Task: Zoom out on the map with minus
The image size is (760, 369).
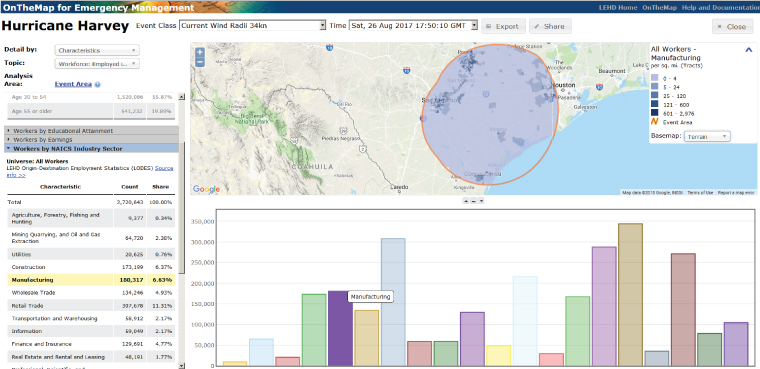Action: click(x=200, y=62)
